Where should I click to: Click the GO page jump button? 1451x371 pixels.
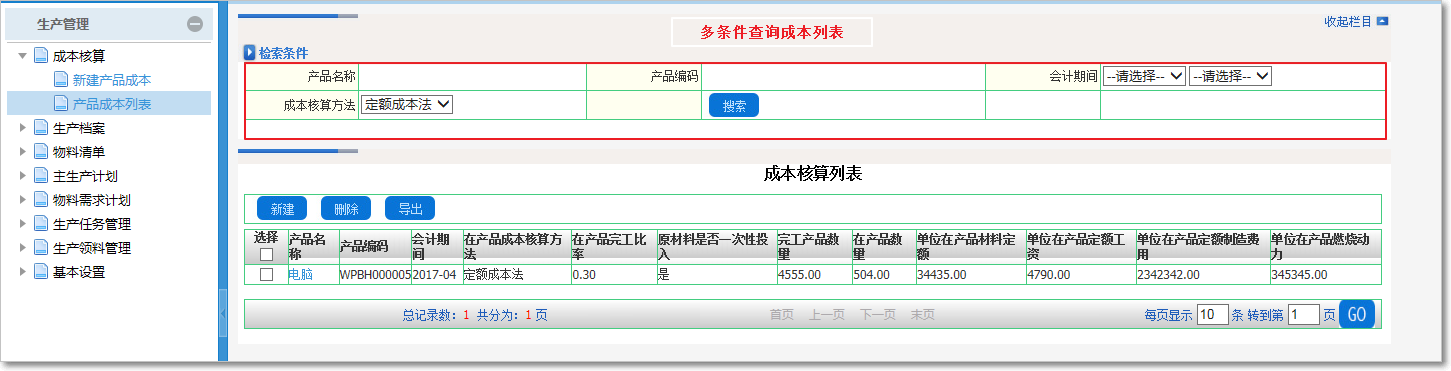(1357, 314)
